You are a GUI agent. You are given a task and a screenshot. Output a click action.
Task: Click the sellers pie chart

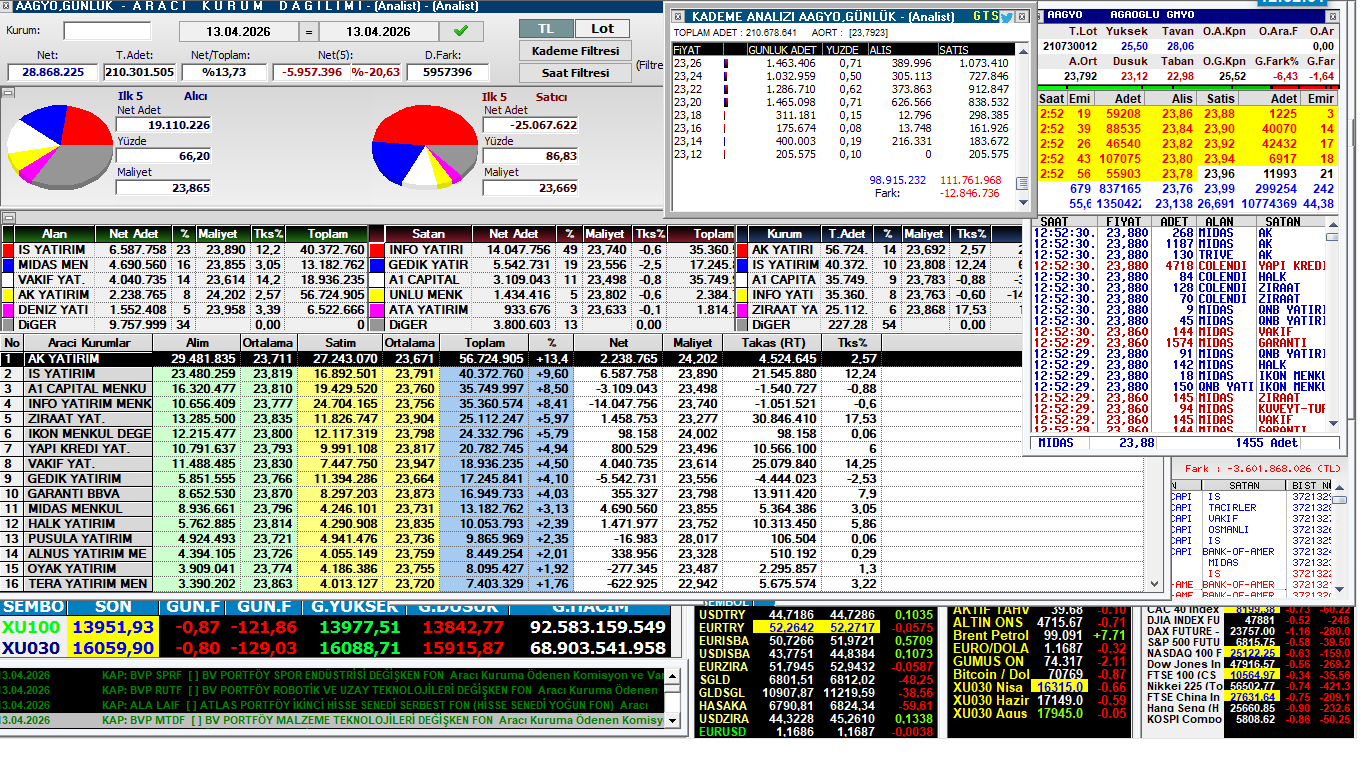pos(425,147)
